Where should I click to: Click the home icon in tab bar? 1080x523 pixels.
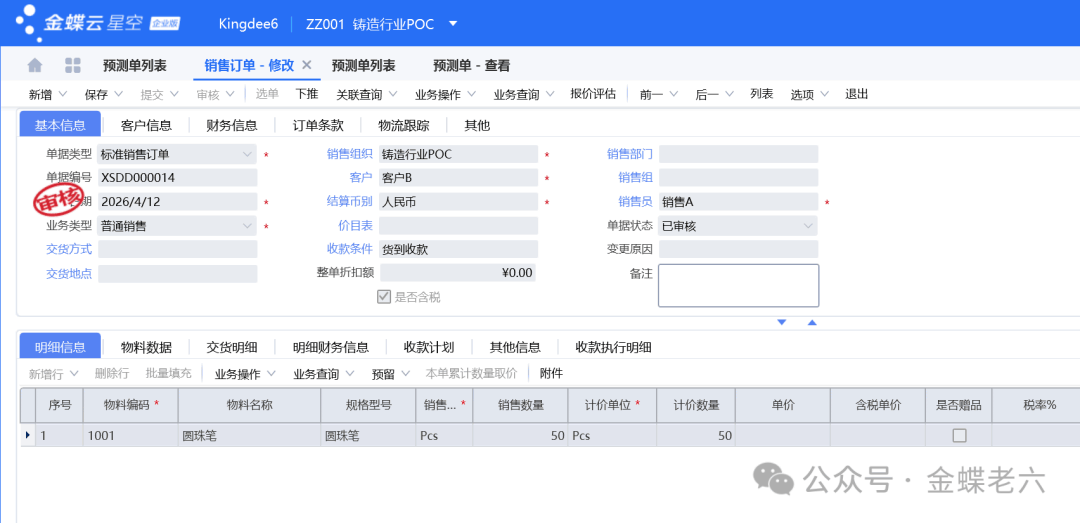click(x=35, y=66)
